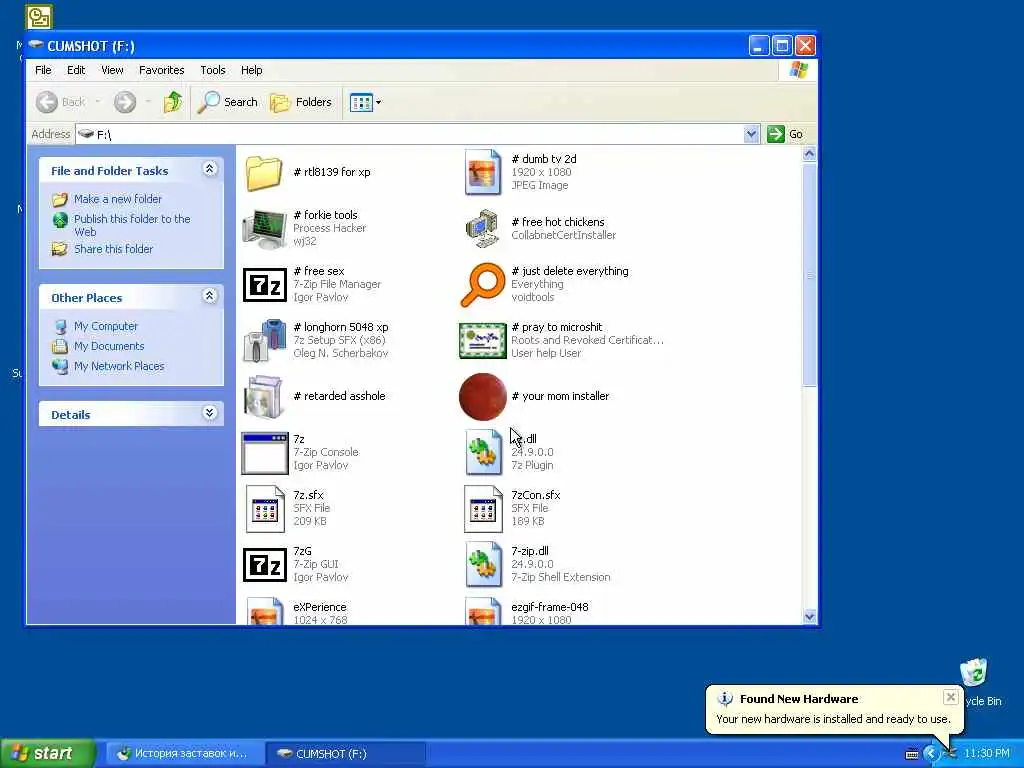Open the Edit menu
Viewport: 1024px width, 768px height.
pos(76,70)
